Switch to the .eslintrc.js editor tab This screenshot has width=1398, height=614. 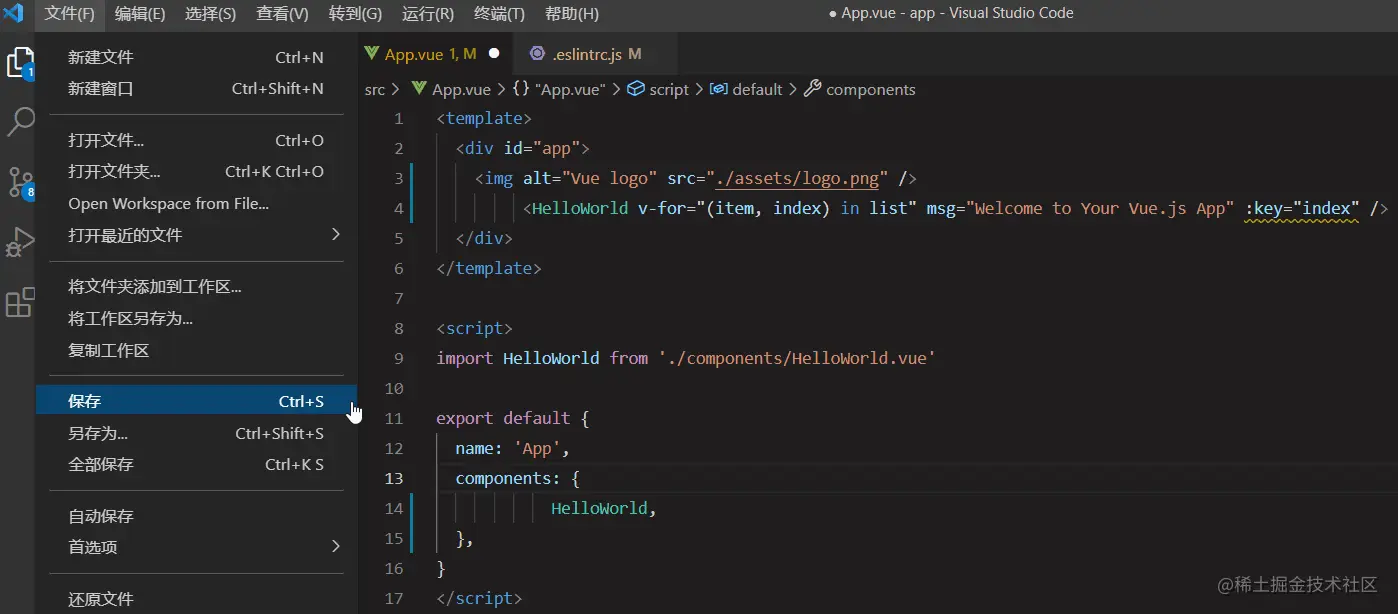point(594,53)
